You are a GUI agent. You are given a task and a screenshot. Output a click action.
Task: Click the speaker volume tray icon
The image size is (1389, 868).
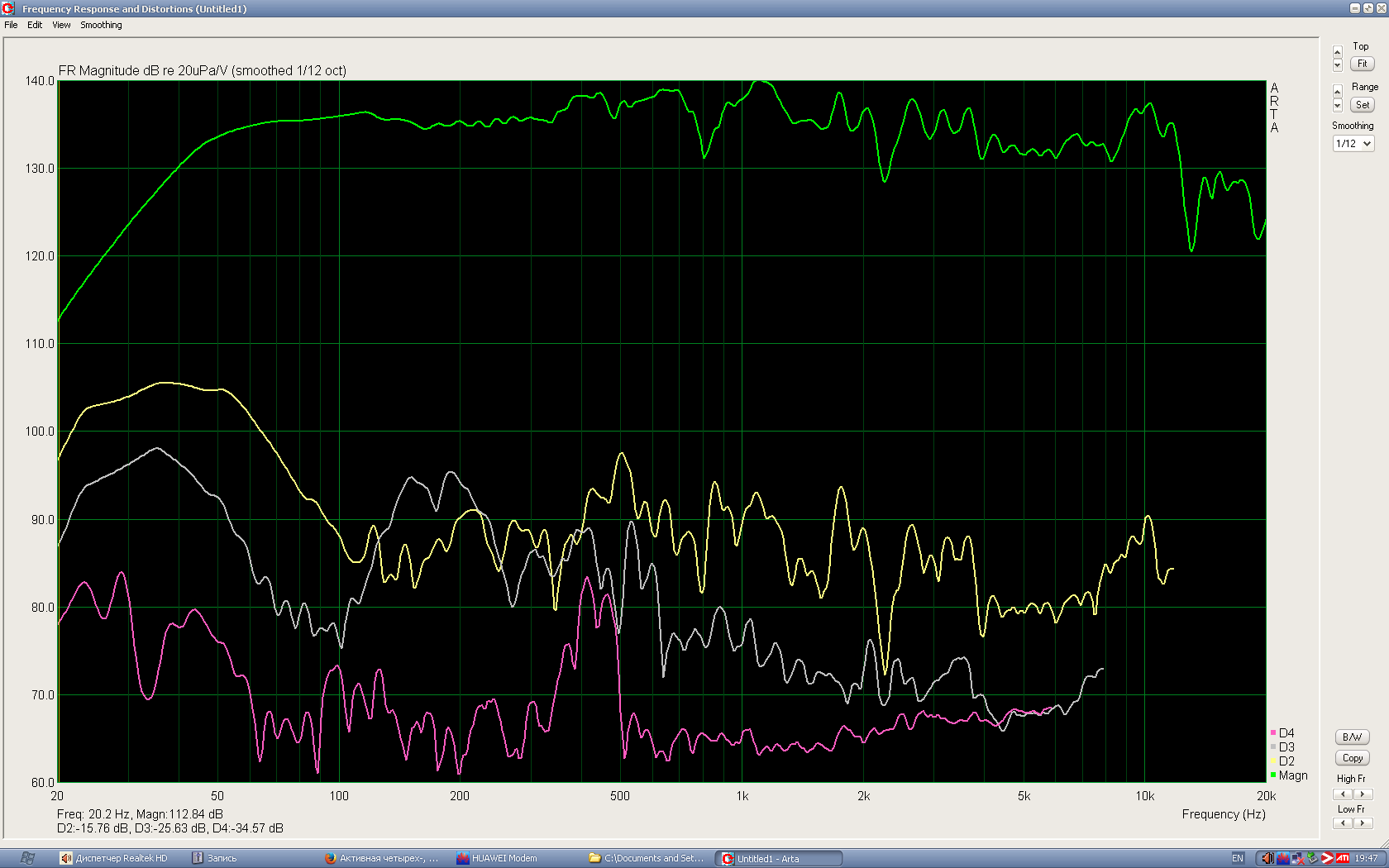pyautogui.click(x=1267, y=858)
